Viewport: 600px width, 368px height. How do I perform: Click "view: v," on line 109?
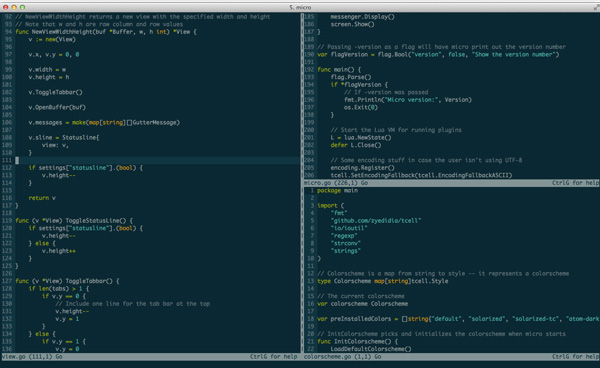tap(55, 145)
